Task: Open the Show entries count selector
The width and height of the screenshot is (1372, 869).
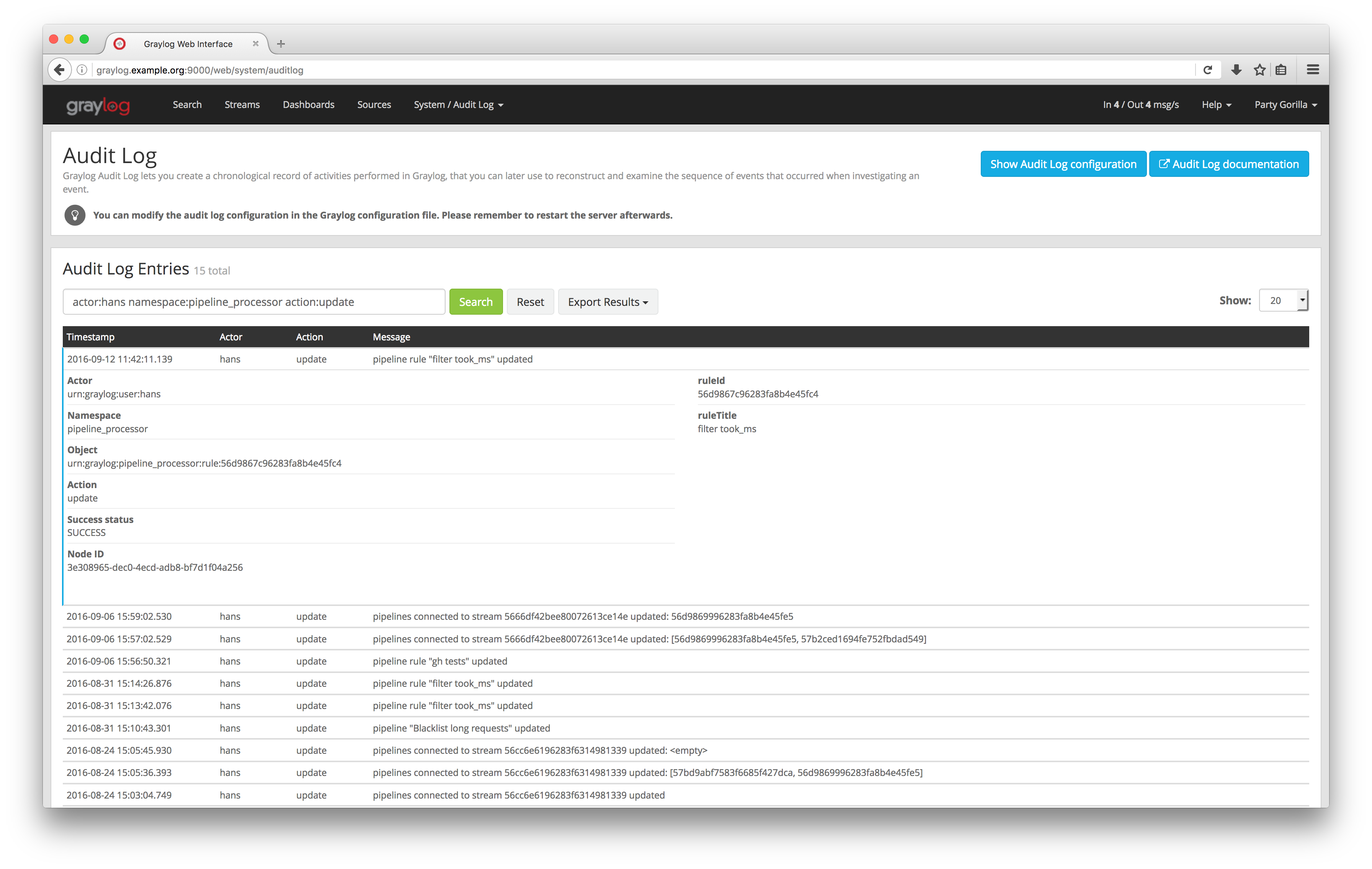Action: click(x=1283, y=300)
